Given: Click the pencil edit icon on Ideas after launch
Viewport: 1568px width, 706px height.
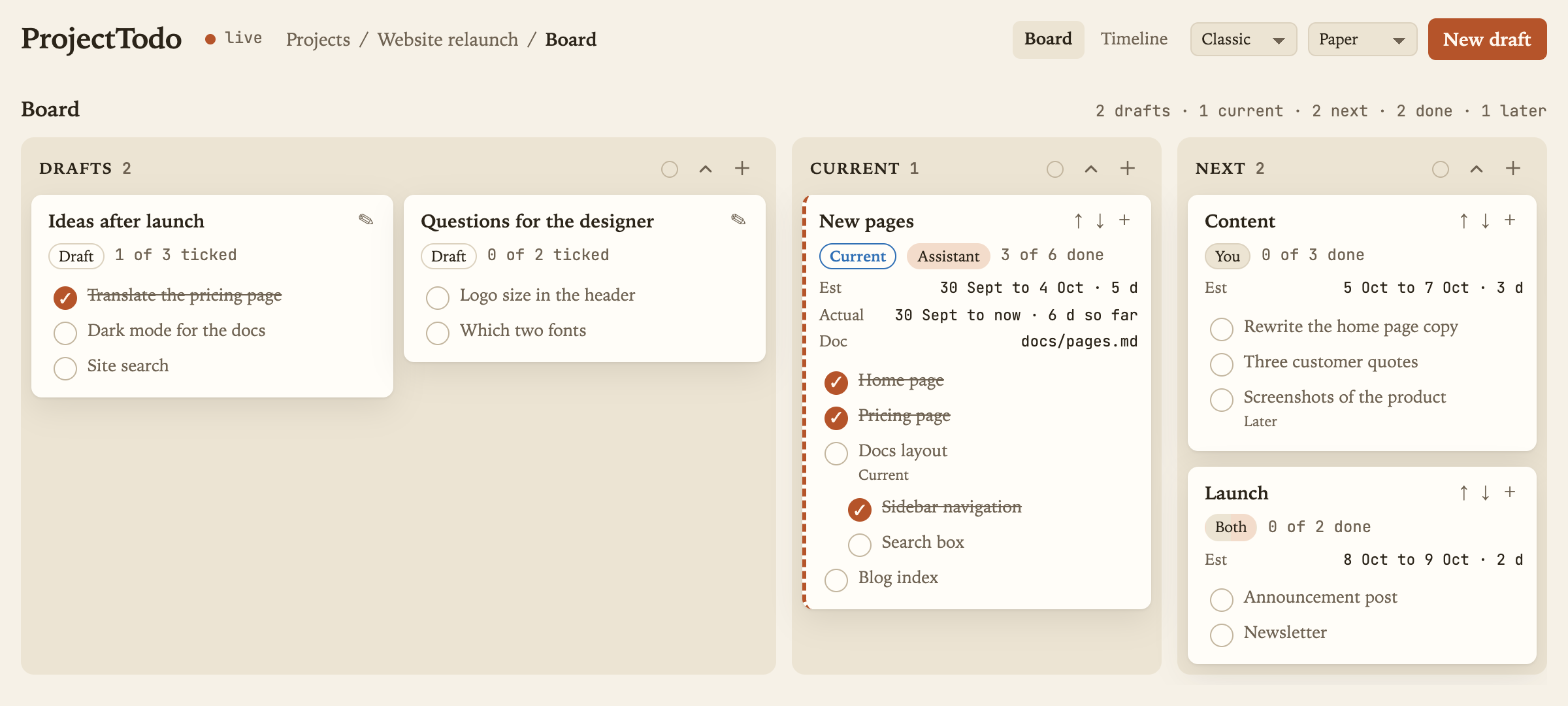Looking at the screenshot, I should [x=366, y=220].
